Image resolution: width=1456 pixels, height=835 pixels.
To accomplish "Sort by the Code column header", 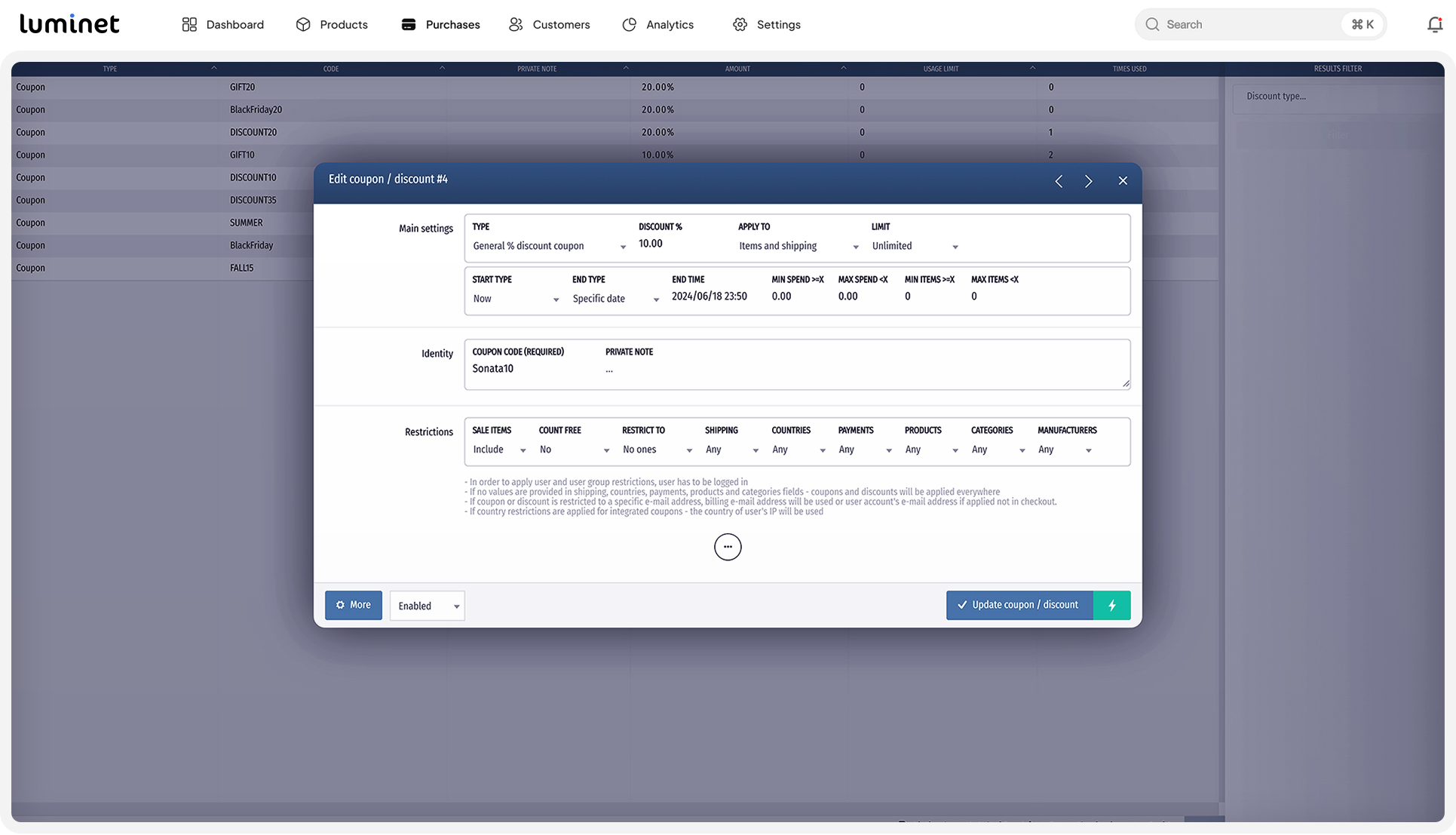I will (331, 69).
